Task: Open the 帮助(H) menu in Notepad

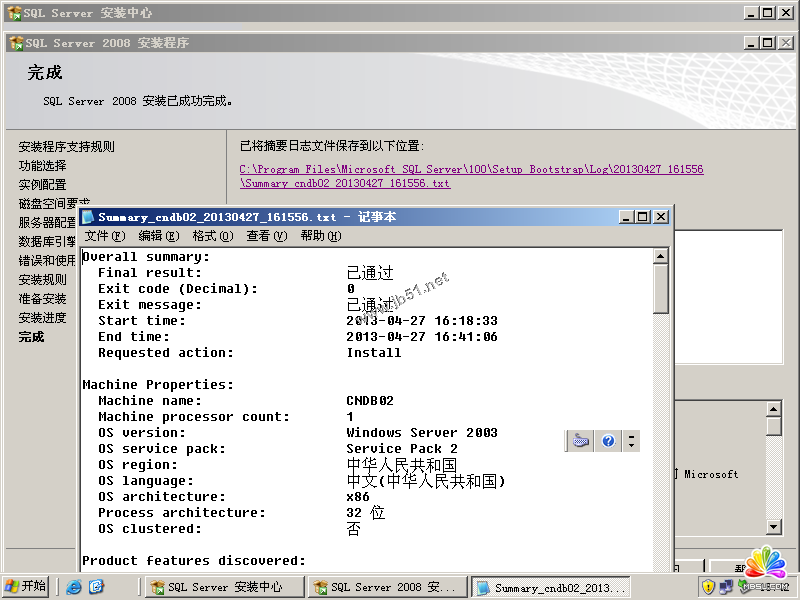Action: point(321,236)
